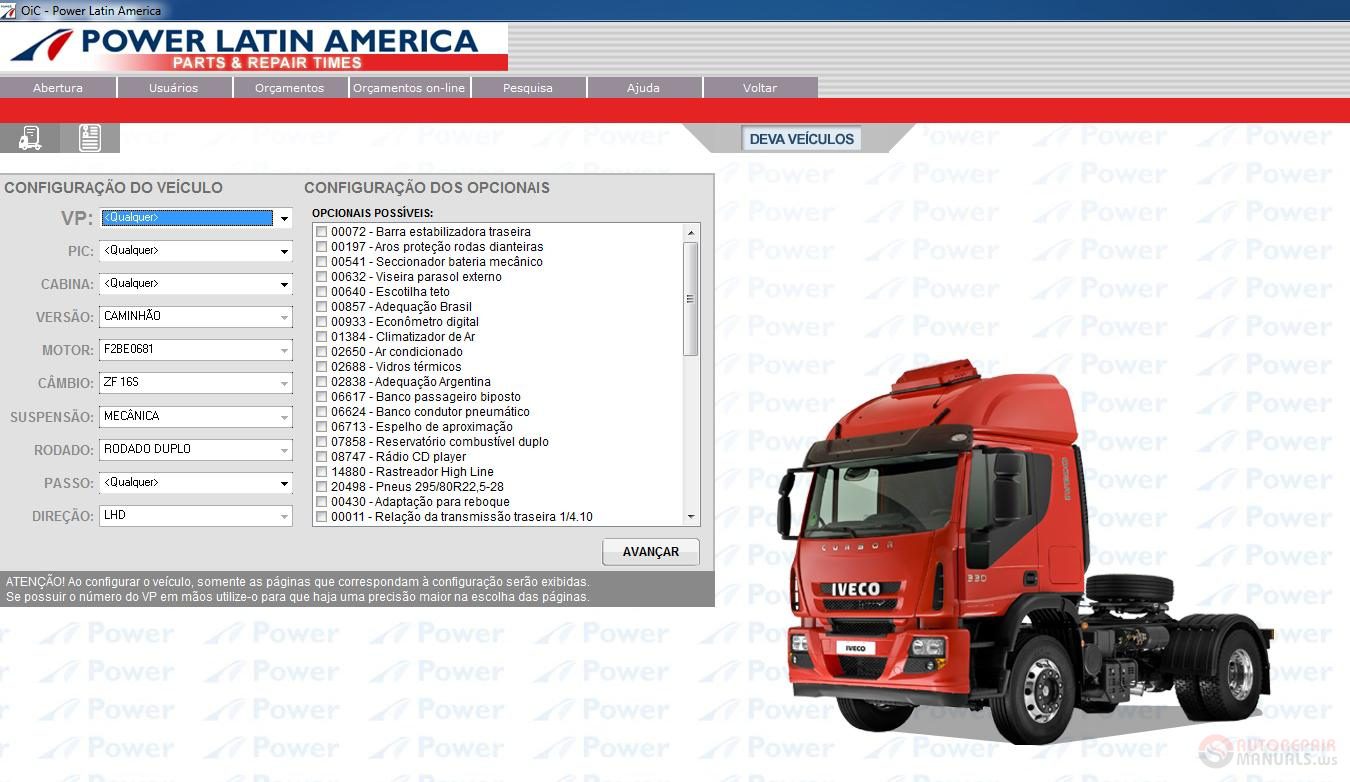Viewport: 1350px width, 782px height.
Task: Check 00430 Adaptação para reboque
Action: click(x=322, y=502)
